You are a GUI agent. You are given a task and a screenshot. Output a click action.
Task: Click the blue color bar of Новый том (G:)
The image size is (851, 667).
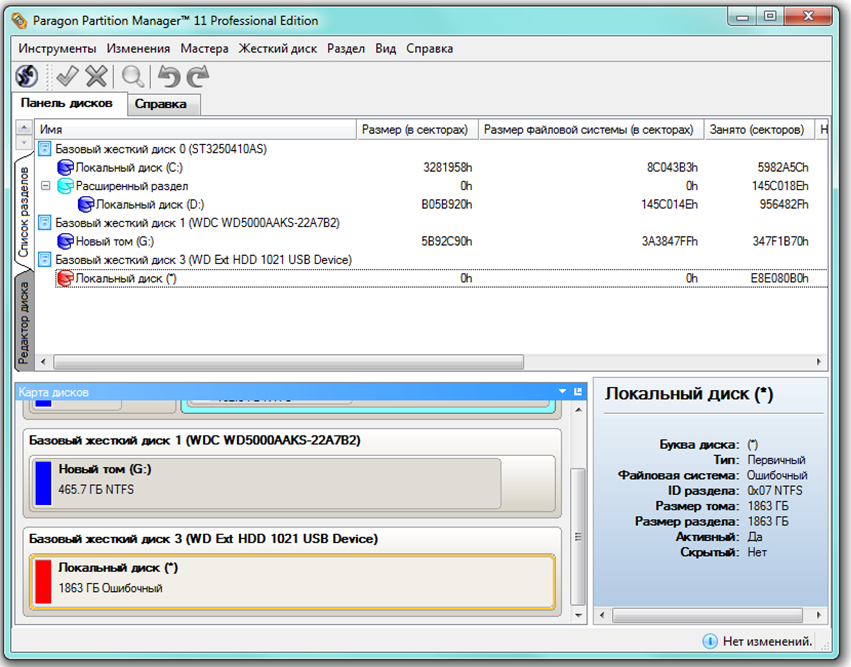click(43, 484)
